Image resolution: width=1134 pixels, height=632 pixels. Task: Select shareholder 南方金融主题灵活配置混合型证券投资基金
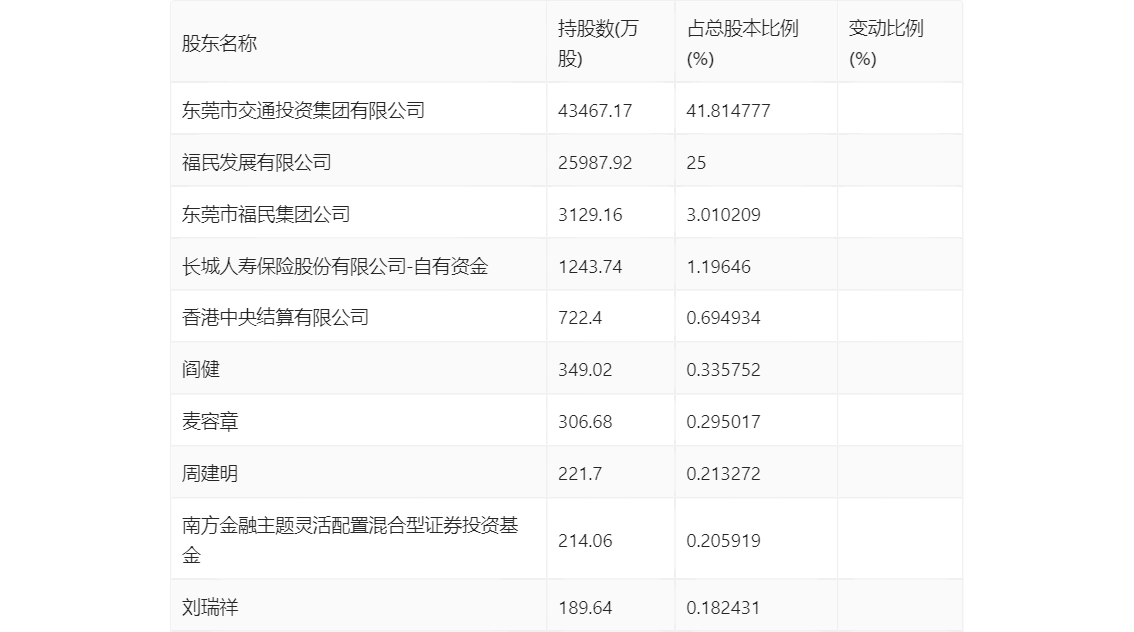tap(350, 540)
